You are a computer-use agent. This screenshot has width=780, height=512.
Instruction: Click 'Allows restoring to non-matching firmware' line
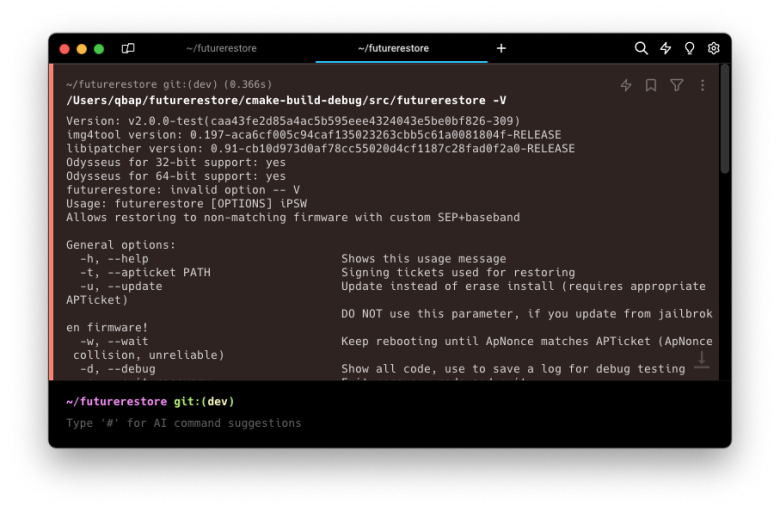[x=292, y=217]
